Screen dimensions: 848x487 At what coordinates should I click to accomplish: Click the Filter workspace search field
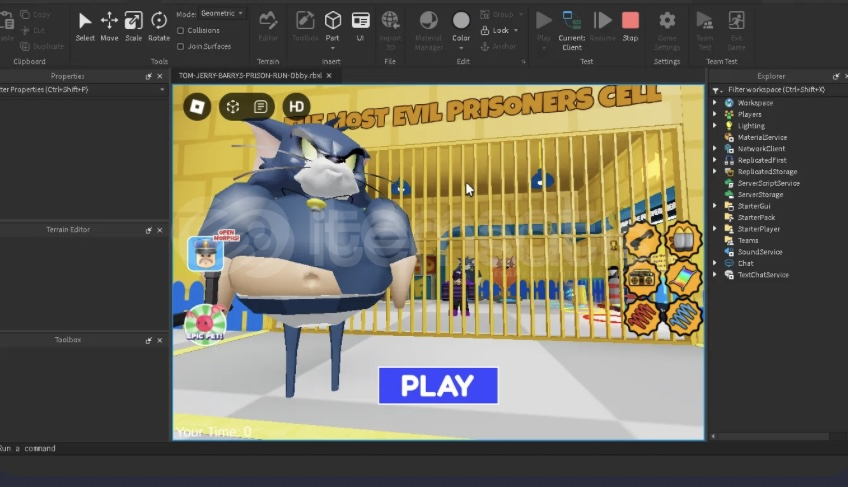pos(779,90)
